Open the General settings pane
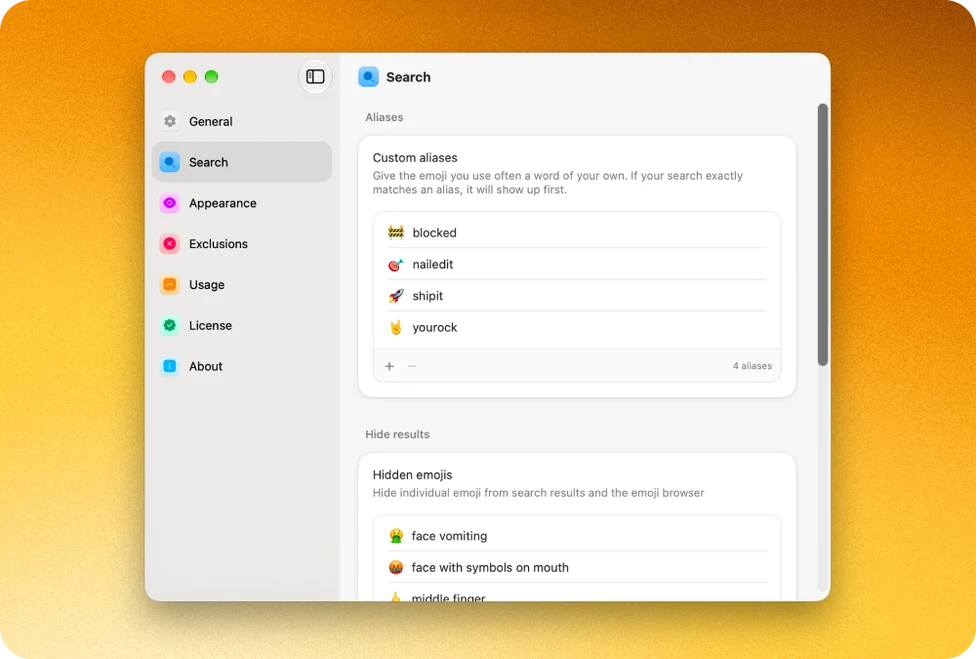Screen dimensions: 976x659 [x=242, y=121]
